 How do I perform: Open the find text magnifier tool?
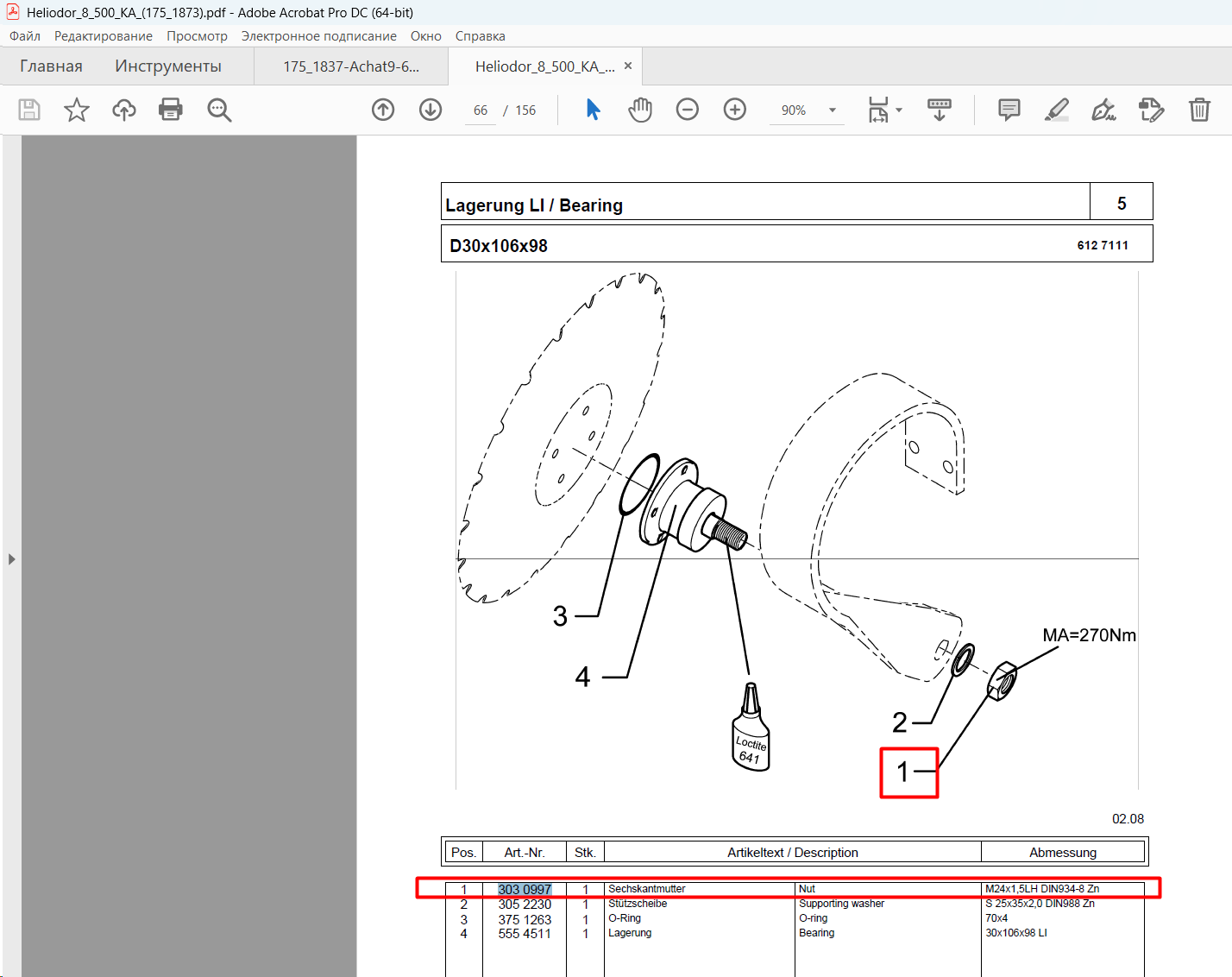[219, 110]
